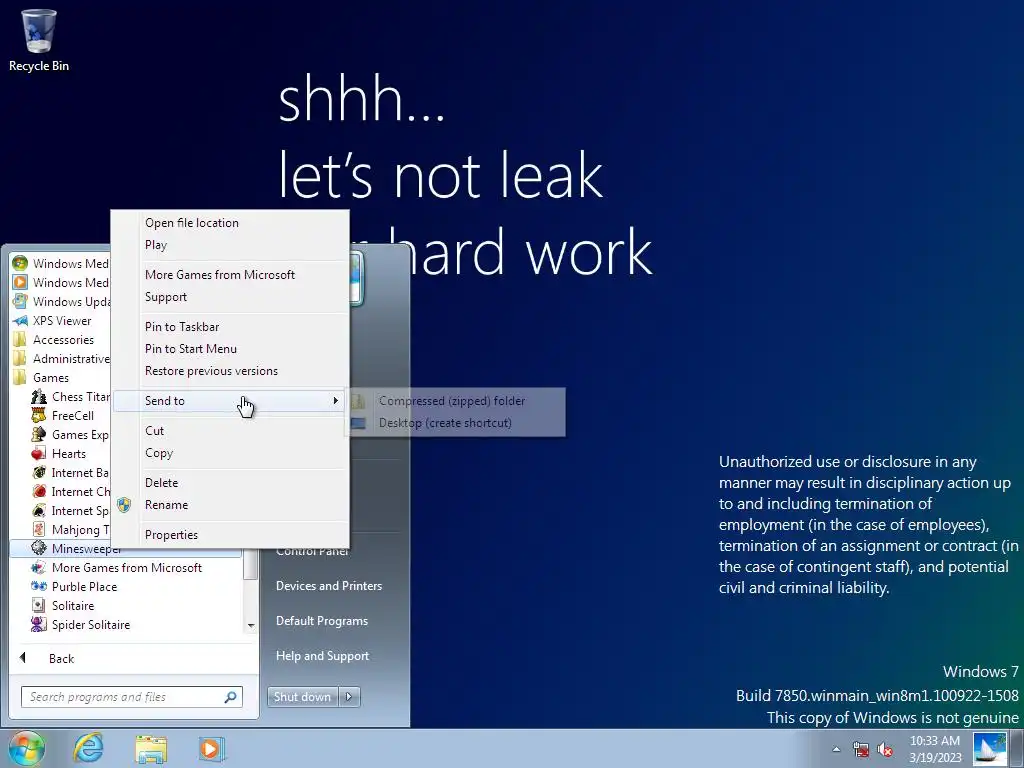
Task: Open Windows Media Player taskbar icon
Action: pyautogui.click(x=211, y=748)
